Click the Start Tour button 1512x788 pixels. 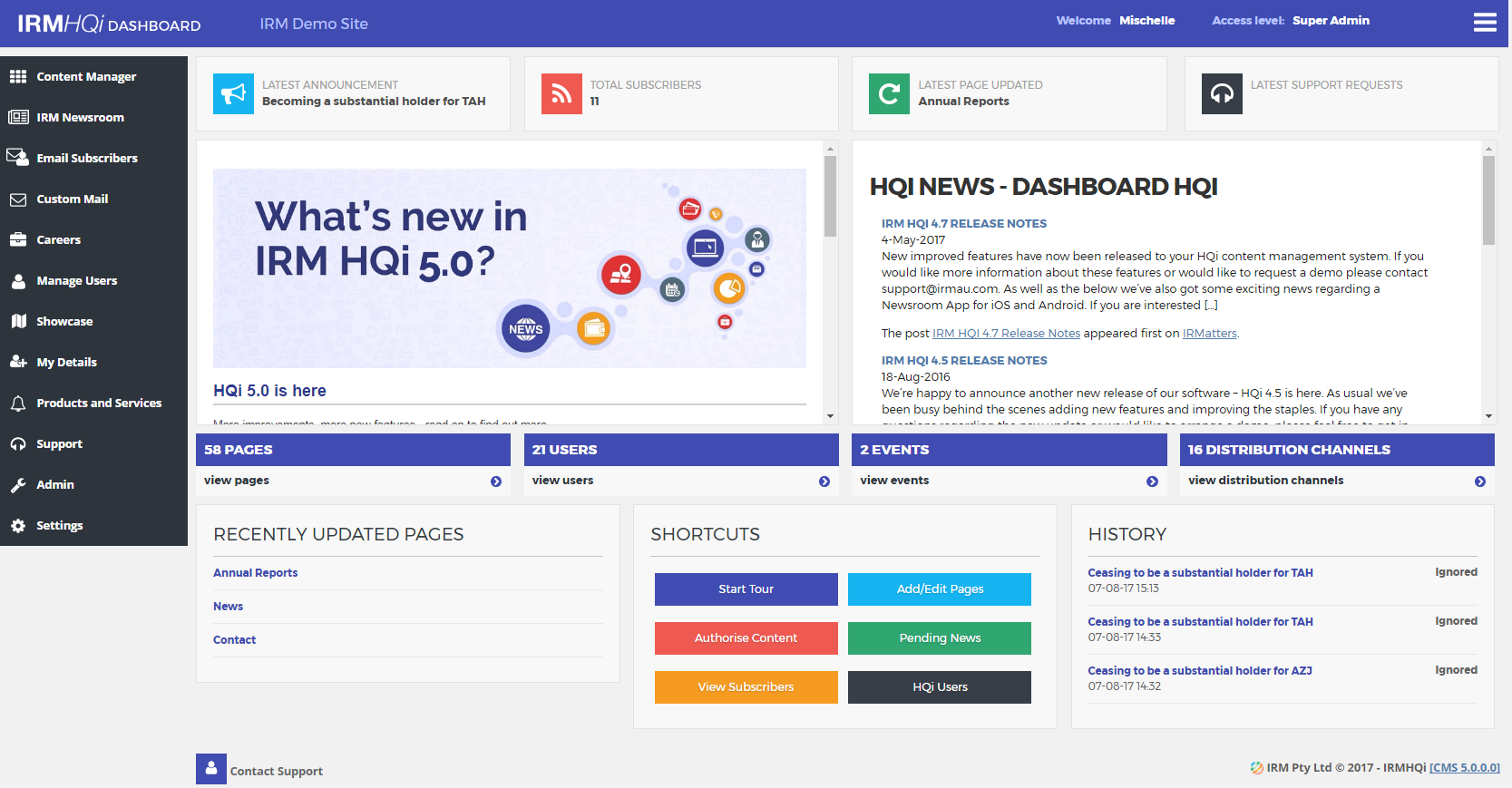click(746, 589)
